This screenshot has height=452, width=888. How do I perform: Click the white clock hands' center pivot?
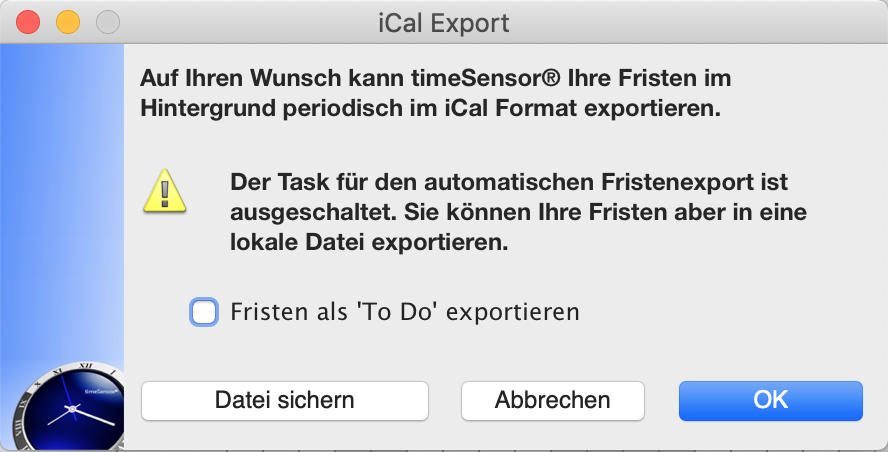tap(72, 408)
